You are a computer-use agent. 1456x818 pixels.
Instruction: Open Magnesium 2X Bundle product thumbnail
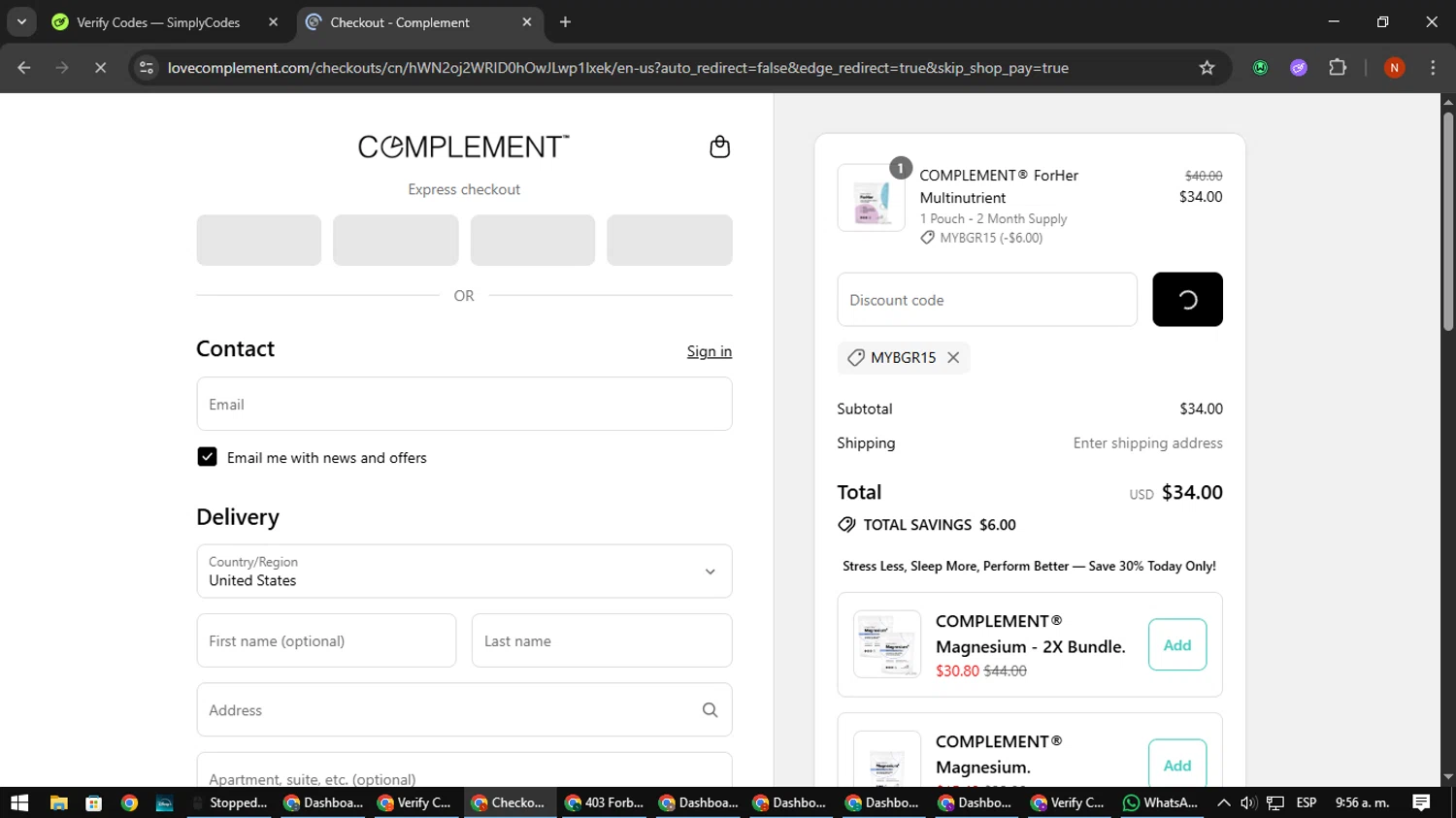(887, 644)
